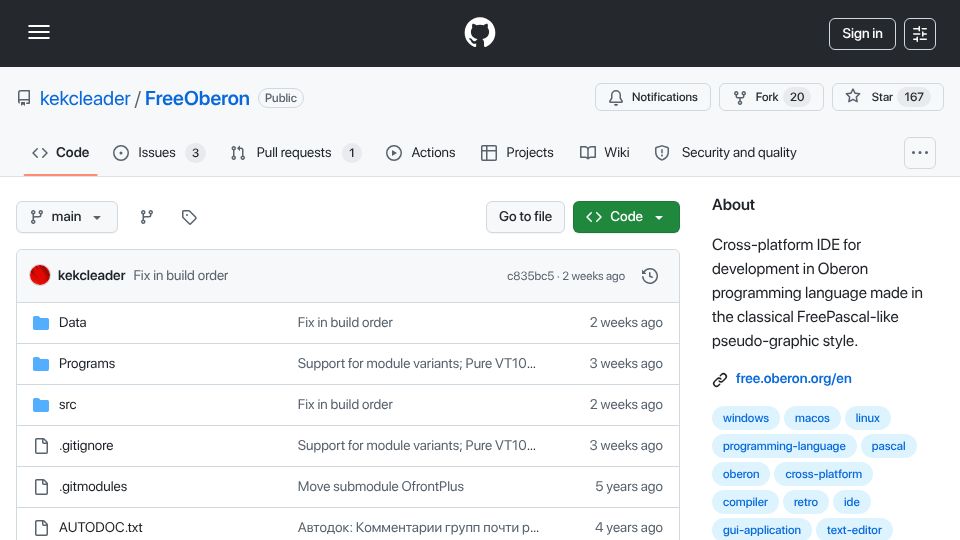Open the latest commit message in the header
This screenshot has height=540, width=960.
pos(181,276)
